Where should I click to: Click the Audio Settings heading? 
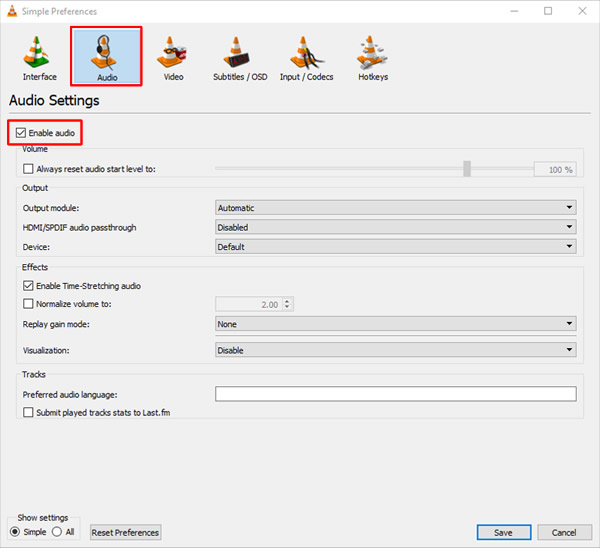tap(54, 100)
